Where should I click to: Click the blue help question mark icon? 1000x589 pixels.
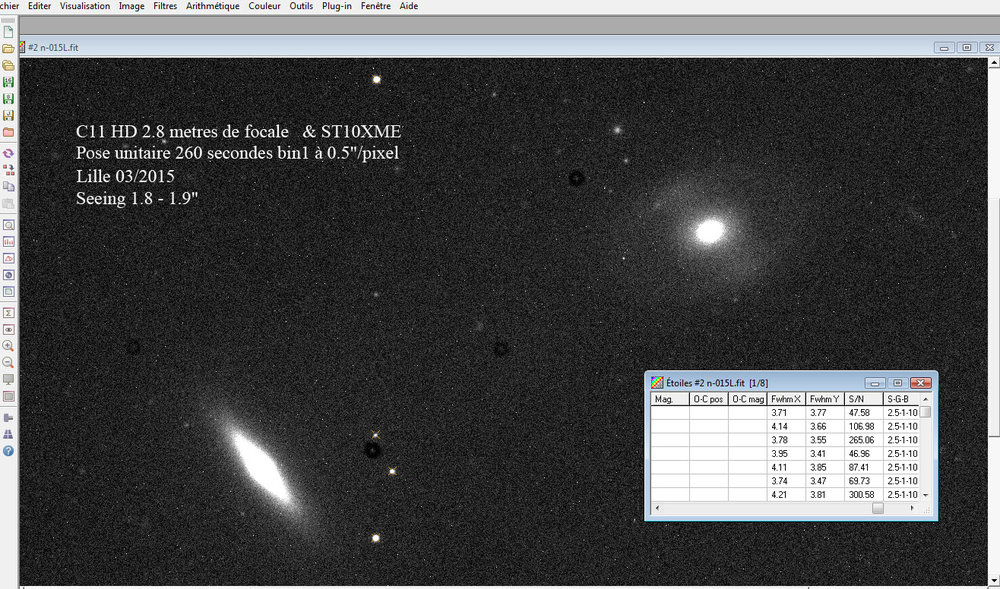(8, 451)
